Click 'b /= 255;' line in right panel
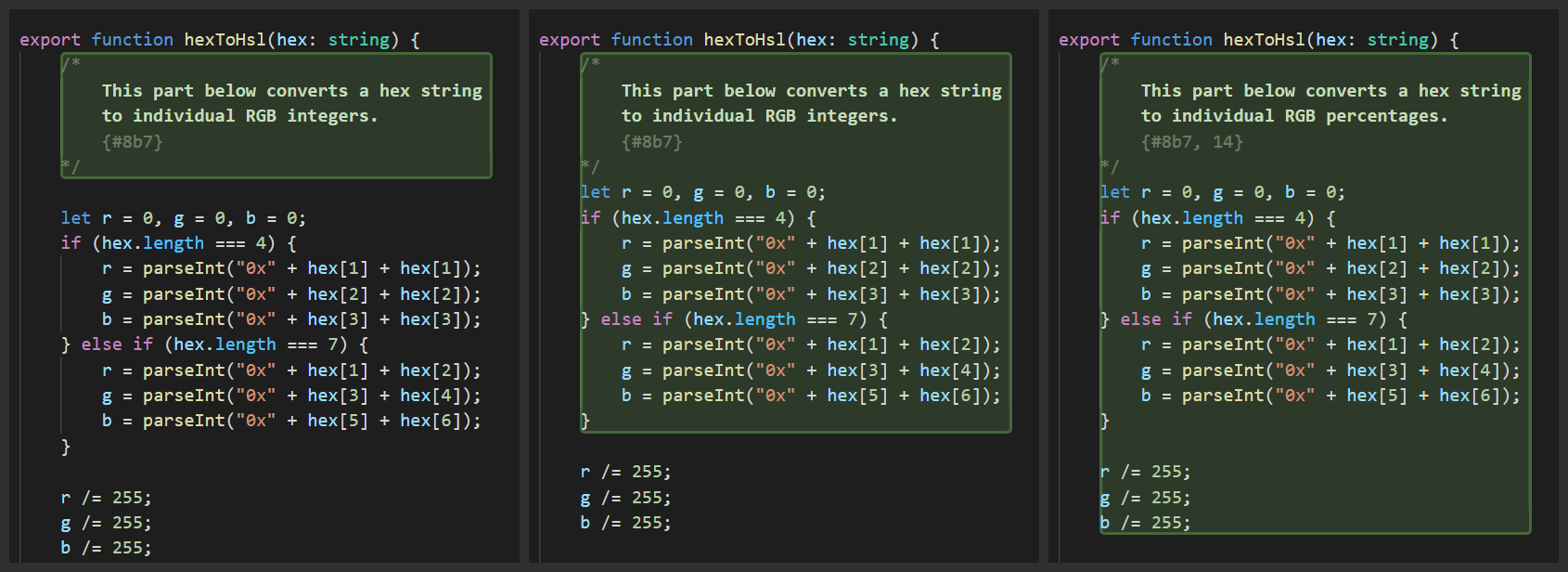 click(1146, 523)
